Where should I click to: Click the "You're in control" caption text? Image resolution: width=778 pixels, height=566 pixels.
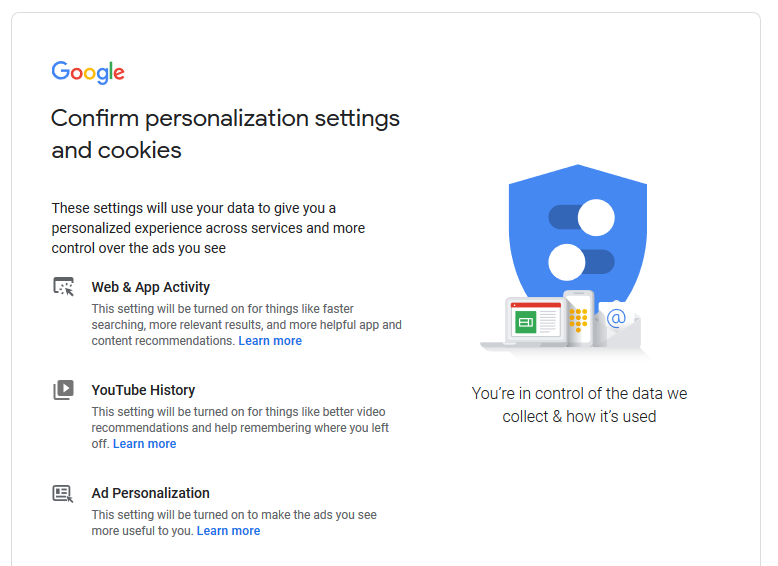click(x=579, y=405)
